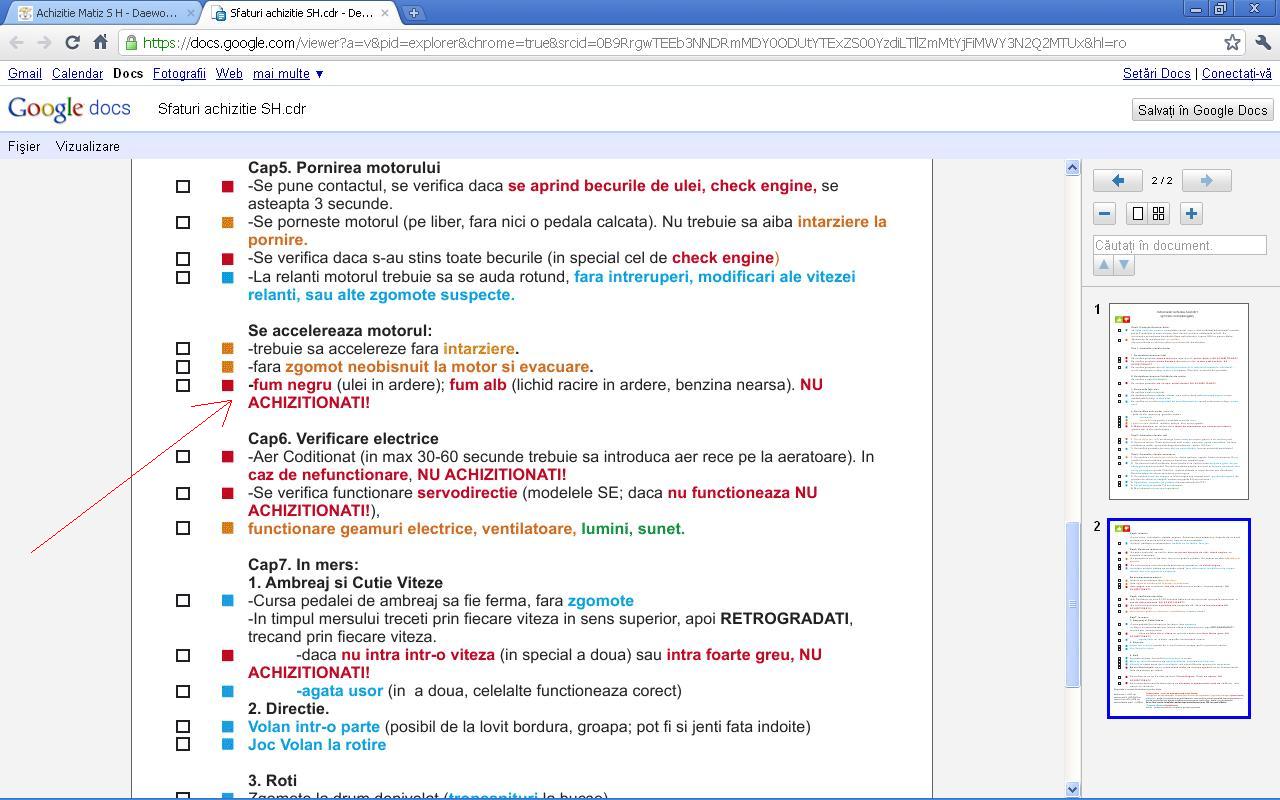
Task: Click Google docs logo
Action: [x=69, y=109]
